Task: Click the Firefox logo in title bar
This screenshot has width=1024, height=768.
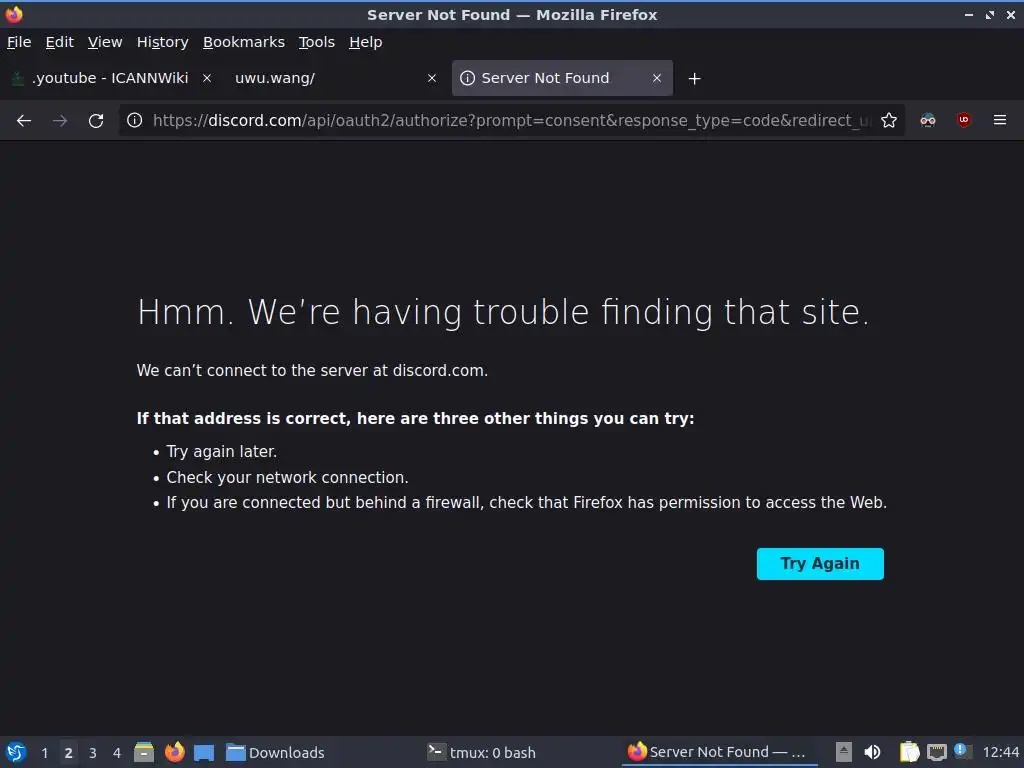Action: point(14,14)
